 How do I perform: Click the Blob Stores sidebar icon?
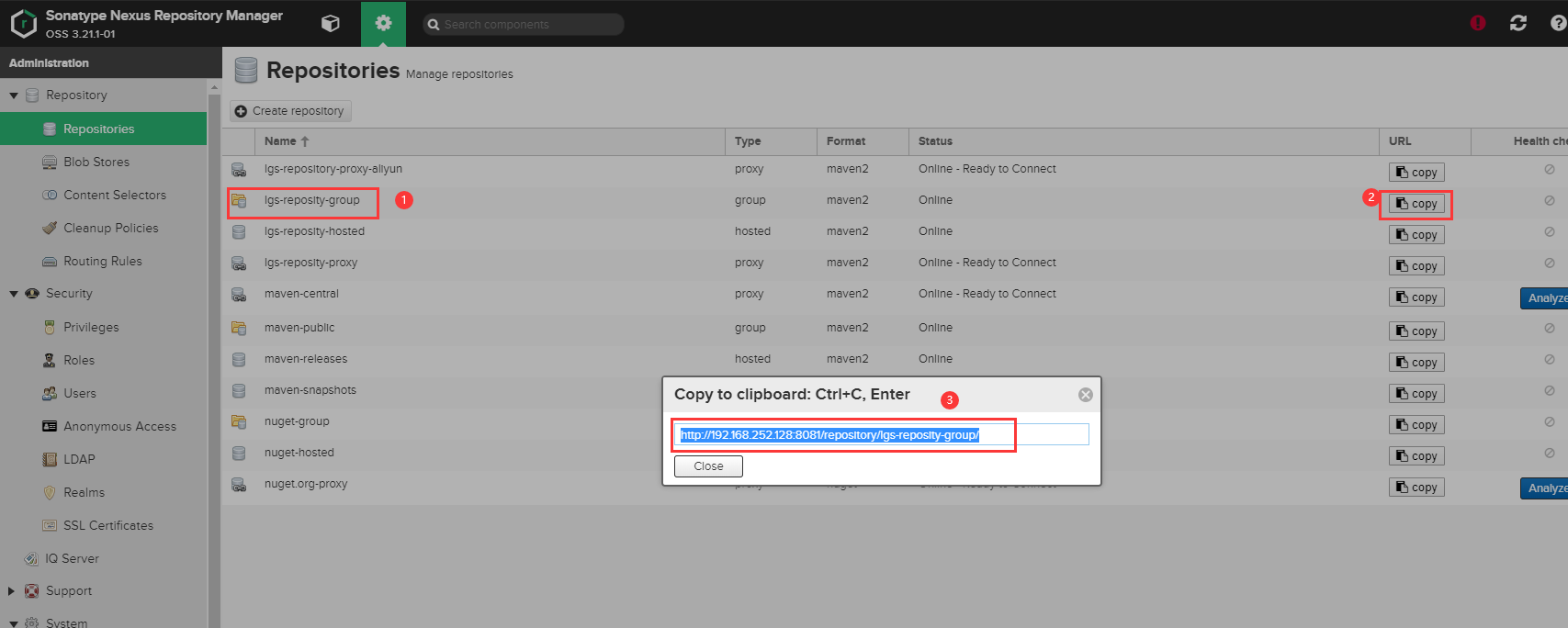coord(50,163)
